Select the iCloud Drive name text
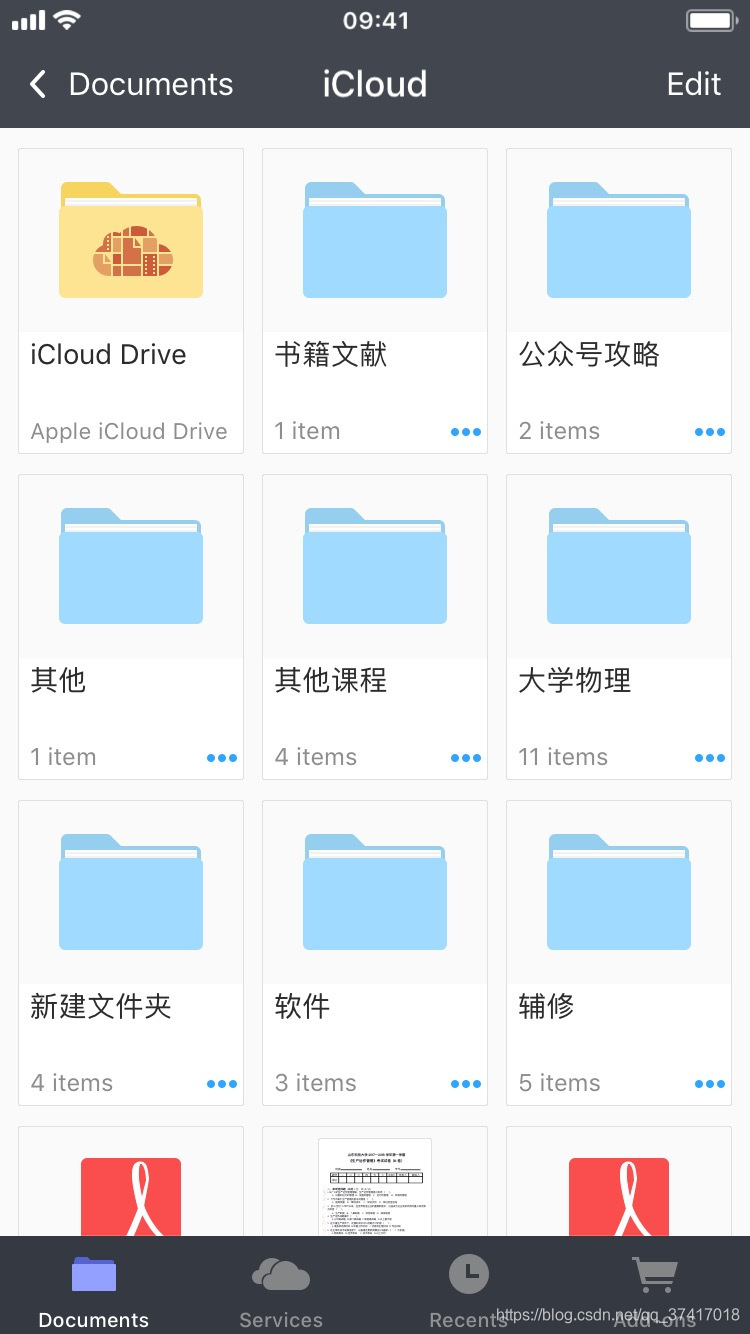This screenshot has height=1334, width=750. pos(108,355)
